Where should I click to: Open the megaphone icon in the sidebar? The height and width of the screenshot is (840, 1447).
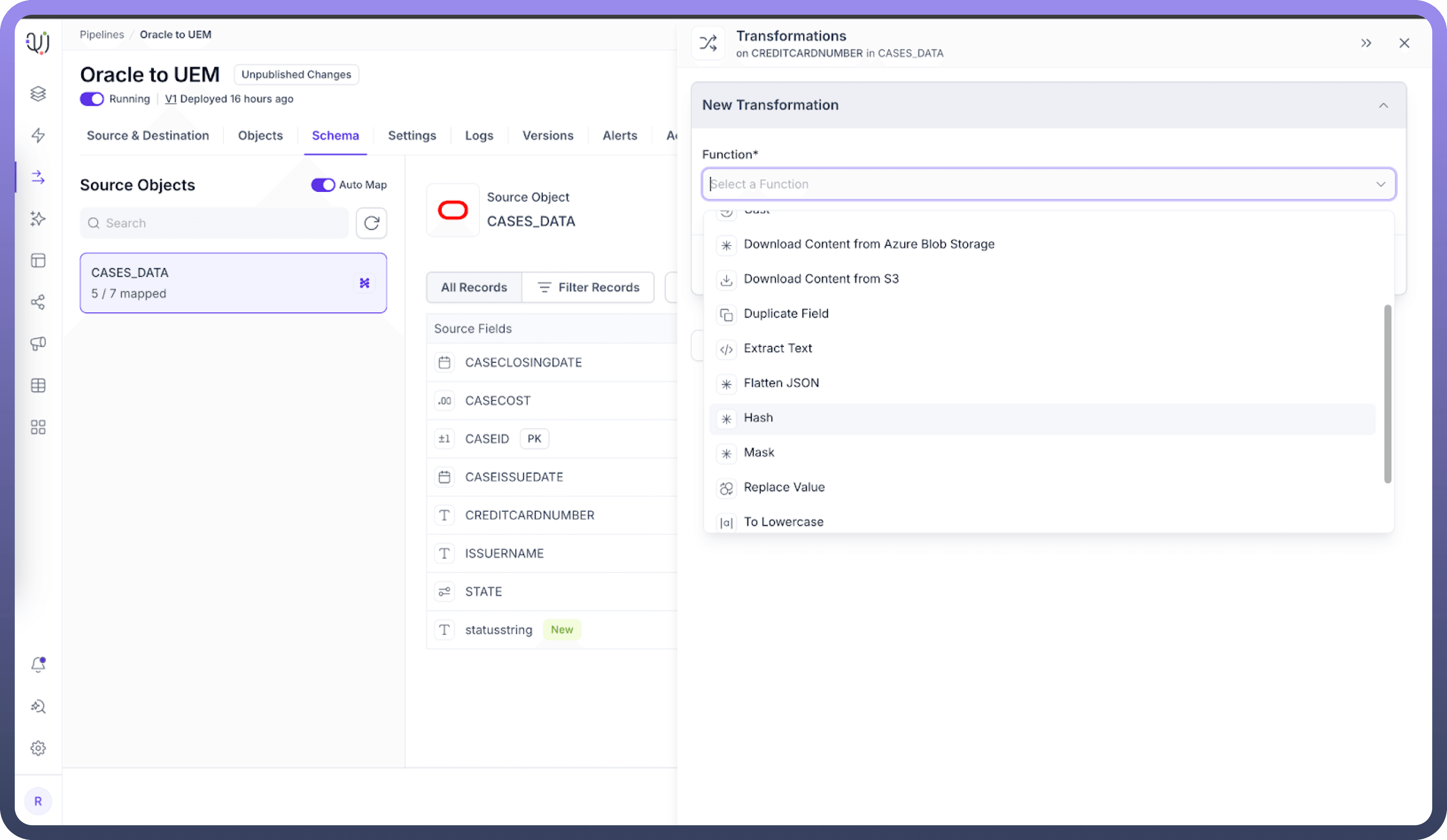[38, 343]
